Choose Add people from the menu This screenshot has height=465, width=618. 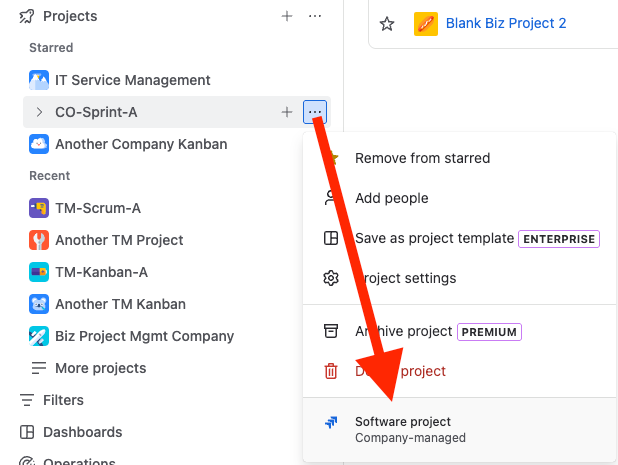click(x=391, y=198)
